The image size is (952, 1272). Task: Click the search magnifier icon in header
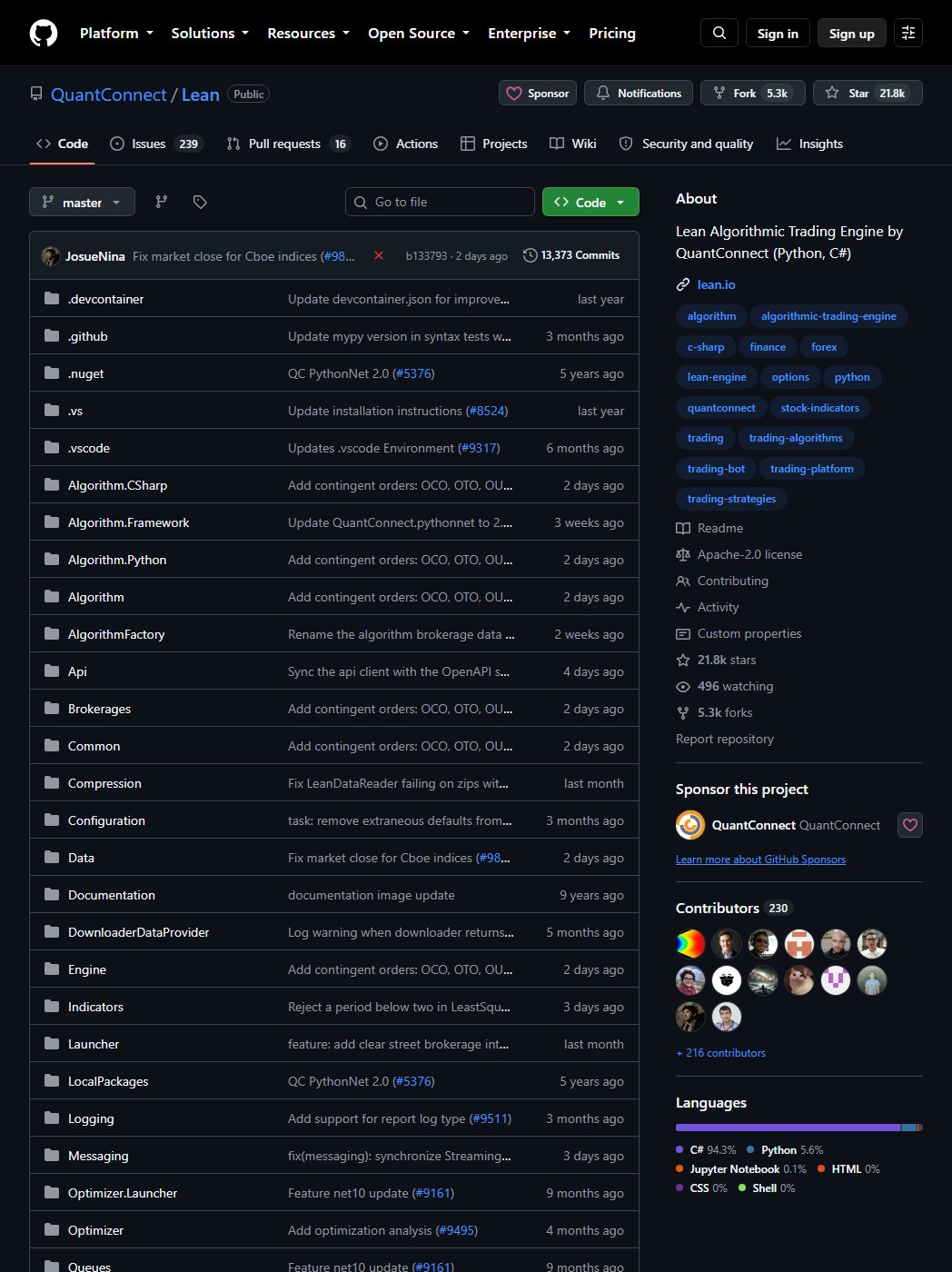[x=719, y=33]
